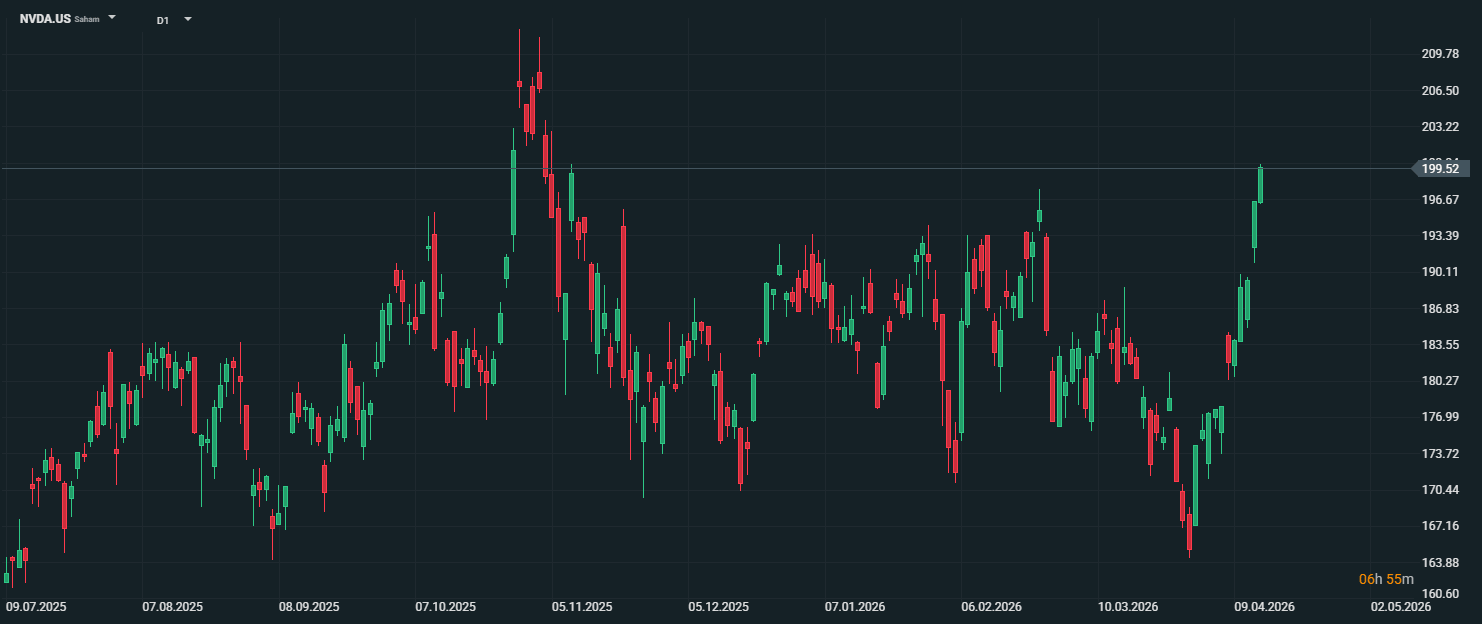Click the 09.04.2026 date on time axis
Screen dimensions: 1482x624
1264,607
